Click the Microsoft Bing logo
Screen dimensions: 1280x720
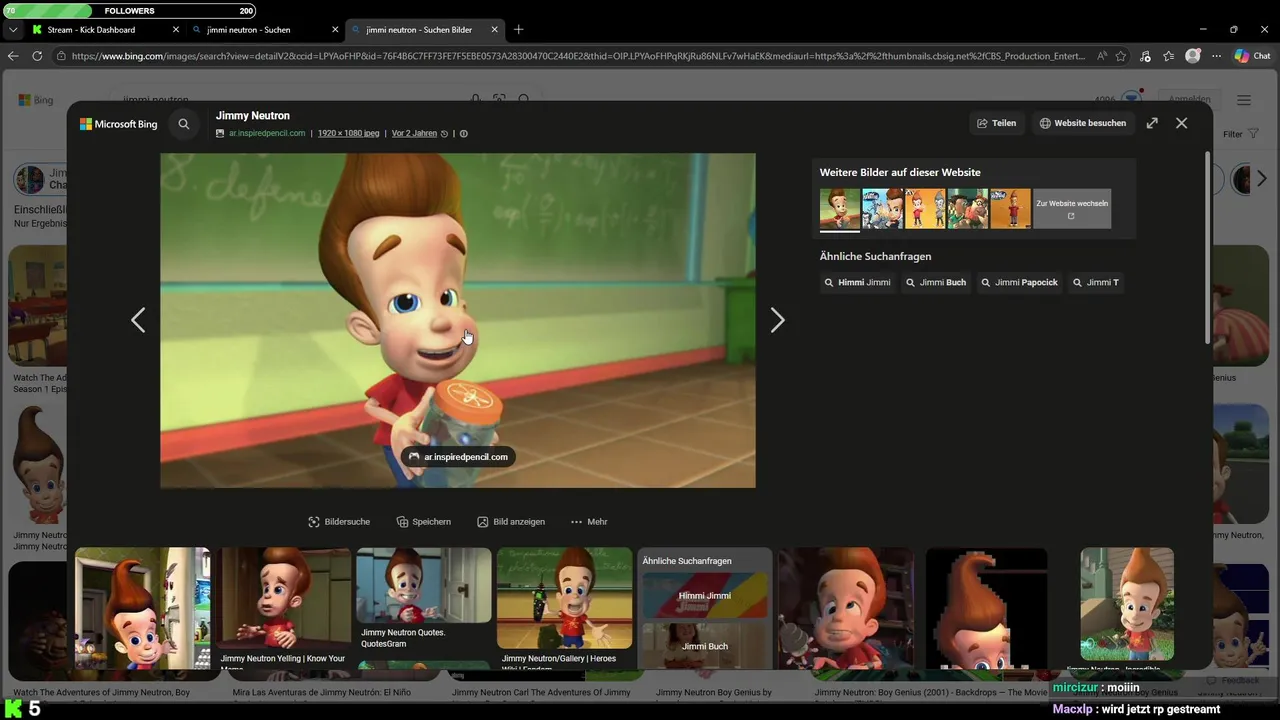[119, 124]
